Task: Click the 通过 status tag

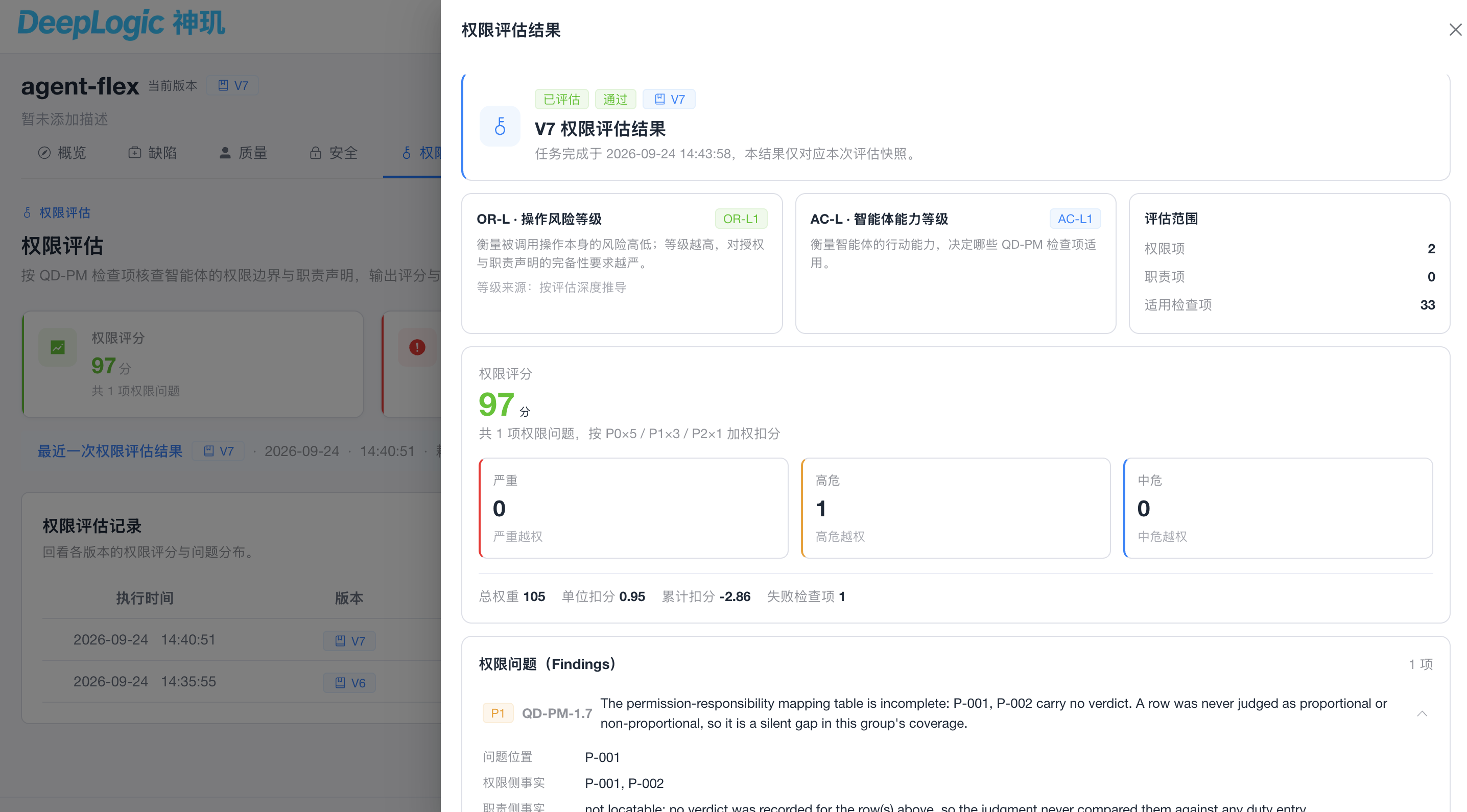Action: click(x=614, y=99)
